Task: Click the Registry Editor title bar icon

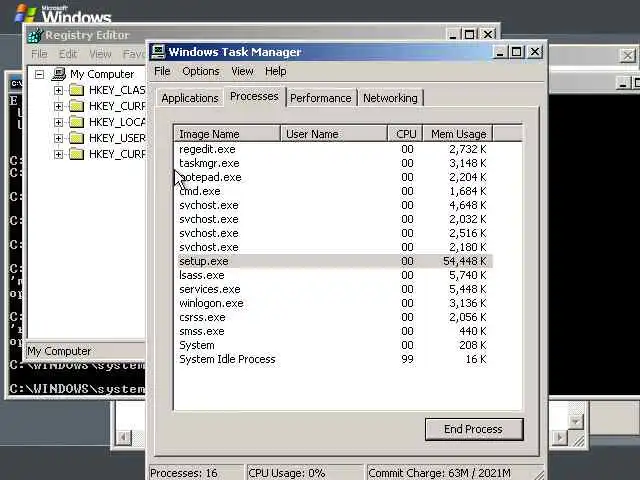Action: tap(35, 36)
